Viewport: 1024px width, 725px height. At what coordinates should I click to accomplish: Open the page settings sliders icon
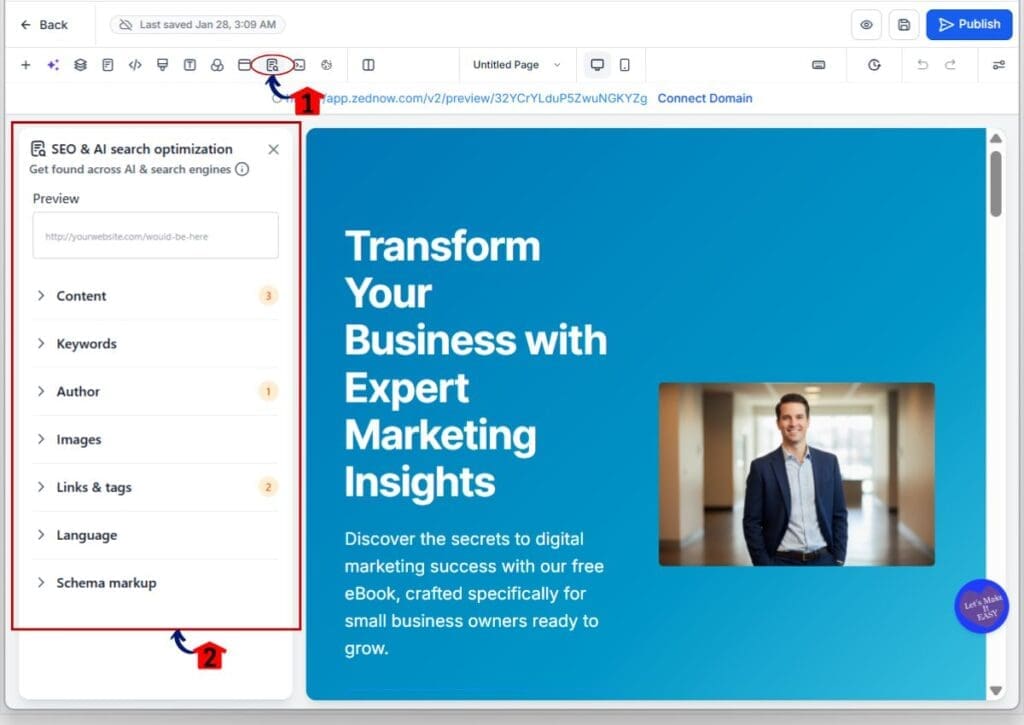[998, 65]
